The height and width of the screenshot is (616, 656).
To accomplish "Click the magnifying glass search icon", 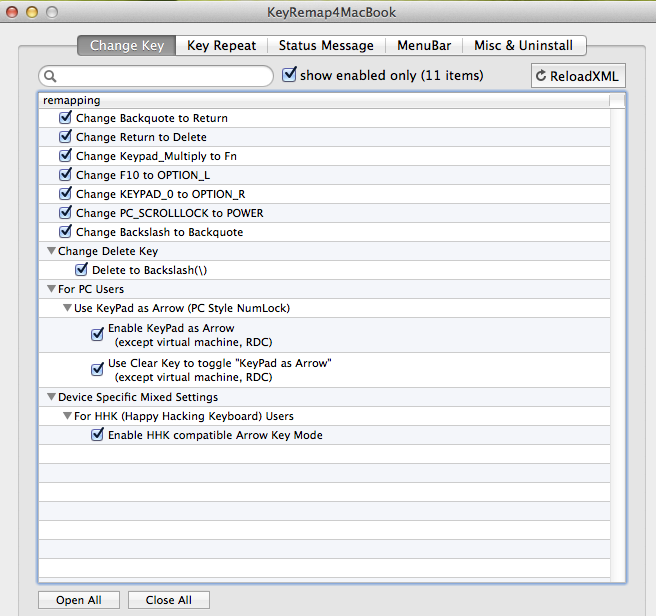I will point(50,76).
